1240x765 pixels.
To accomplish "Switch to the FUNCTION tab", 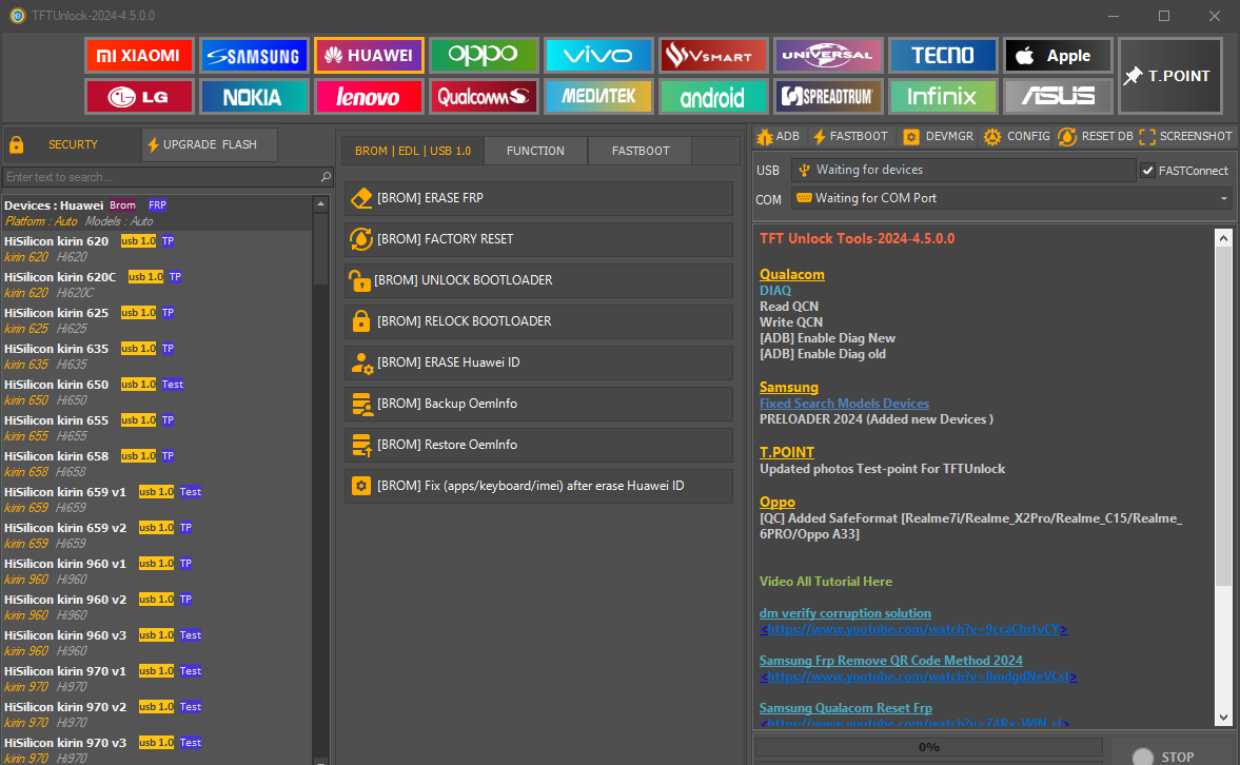I will click(535, 150).
